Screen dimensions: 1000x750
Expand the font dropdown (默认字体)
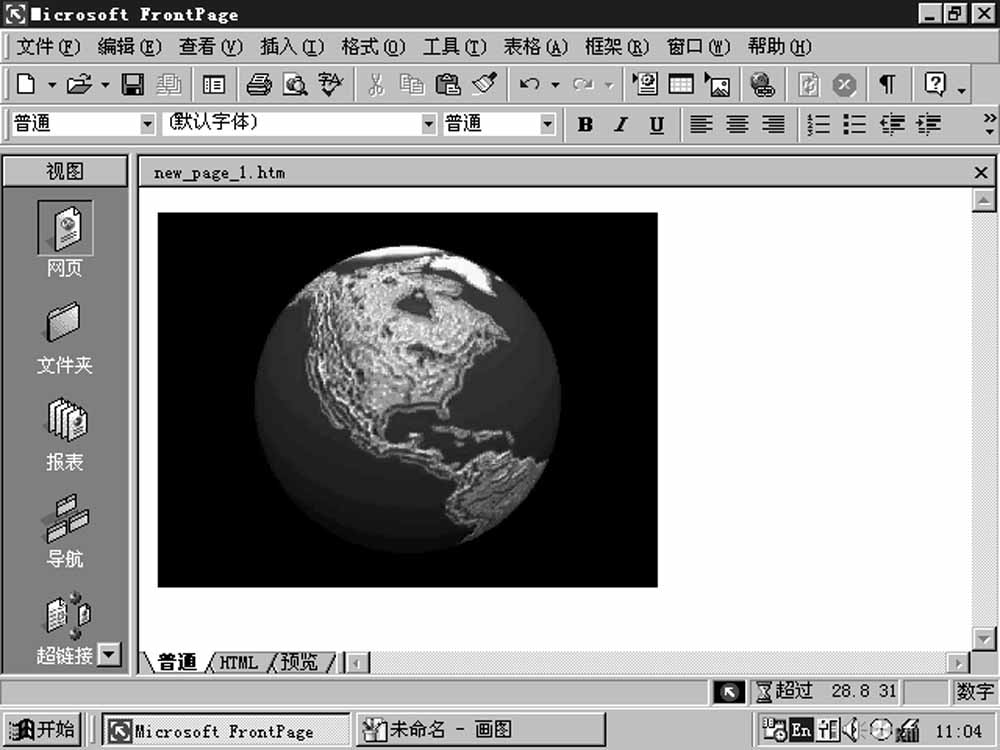coord(429,124)
